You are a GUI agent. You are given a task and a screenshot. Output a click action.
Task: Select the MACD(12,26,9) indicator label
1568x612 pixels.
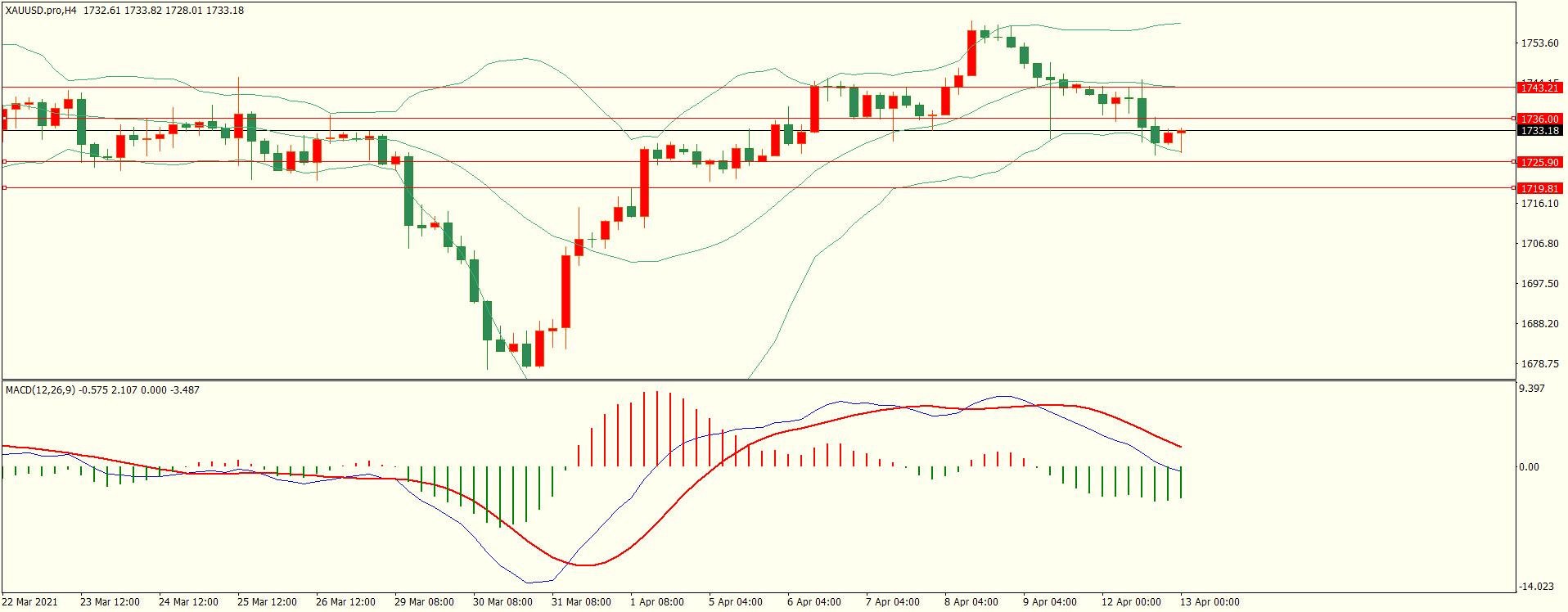coord(40,390)
